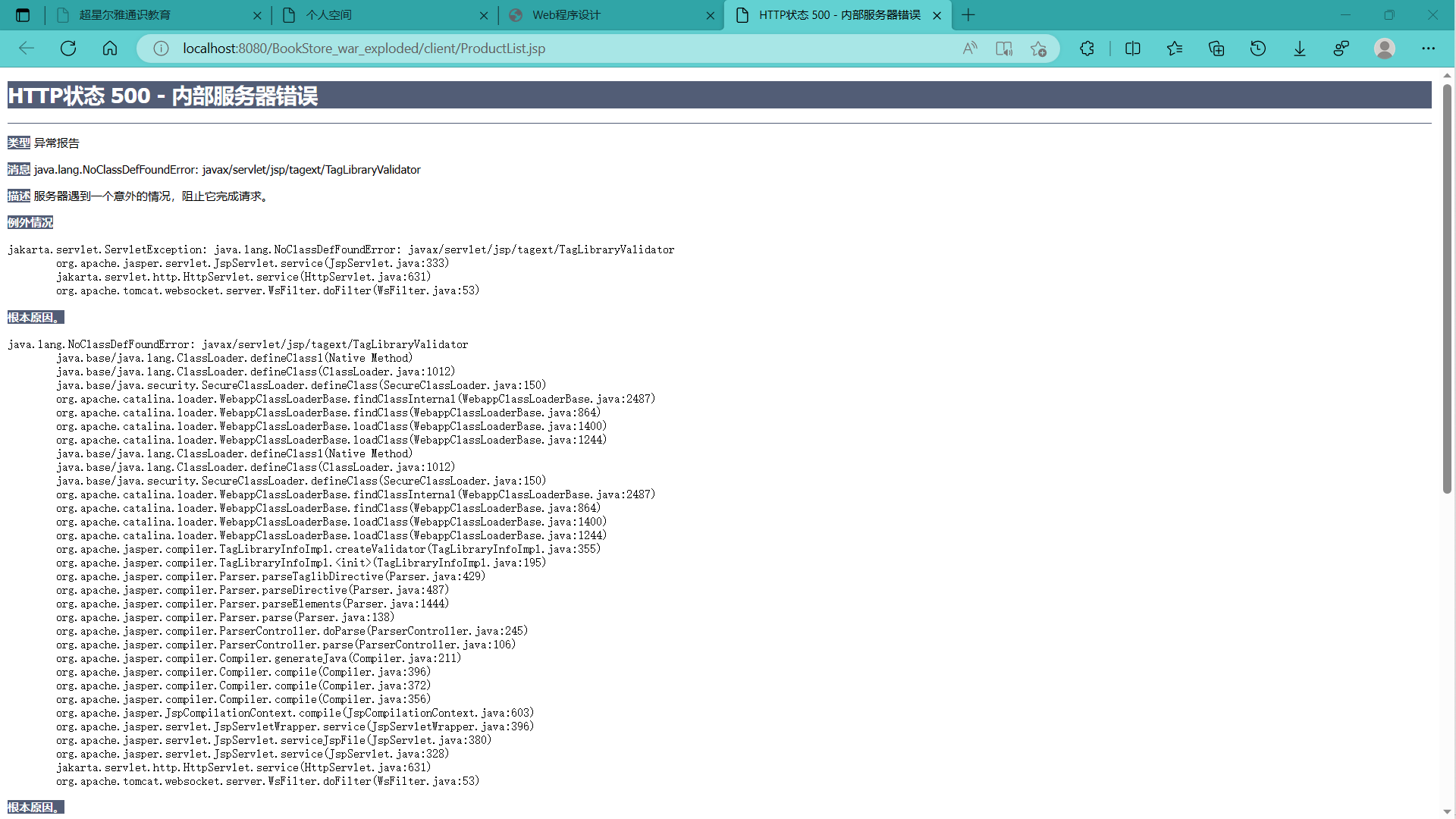Show browsing History
The height and width of the screenshot is (819, 1456).
[1258, 49]
